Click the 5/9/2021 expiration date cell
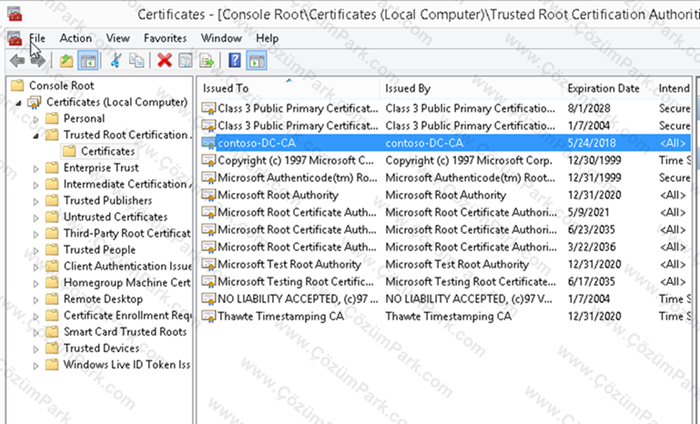Viewport: 700px width, 424px height. tap(588, 212)
